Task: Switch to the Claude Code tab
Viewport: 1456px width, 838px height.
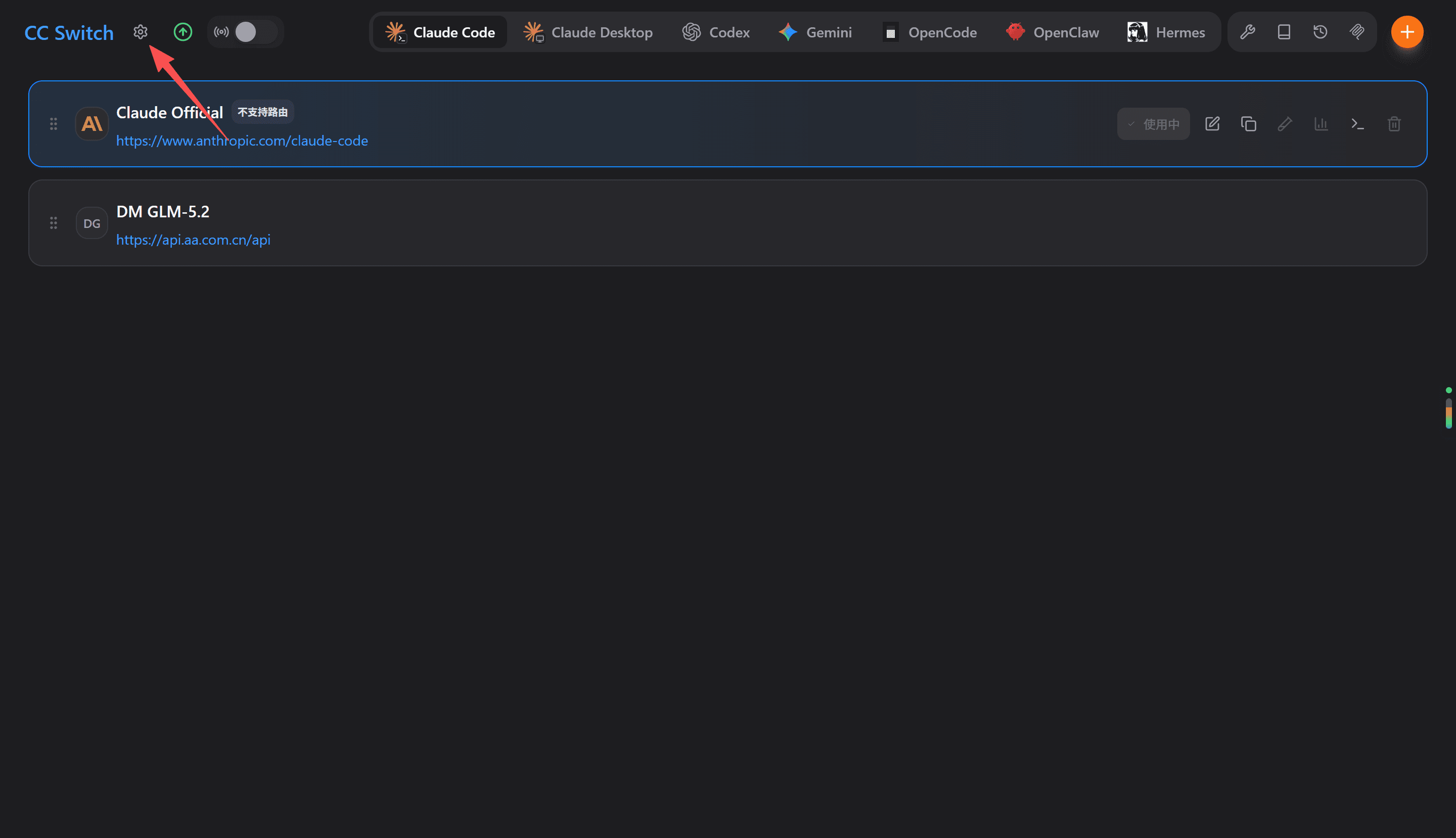Action: click(x=440, y=32)
